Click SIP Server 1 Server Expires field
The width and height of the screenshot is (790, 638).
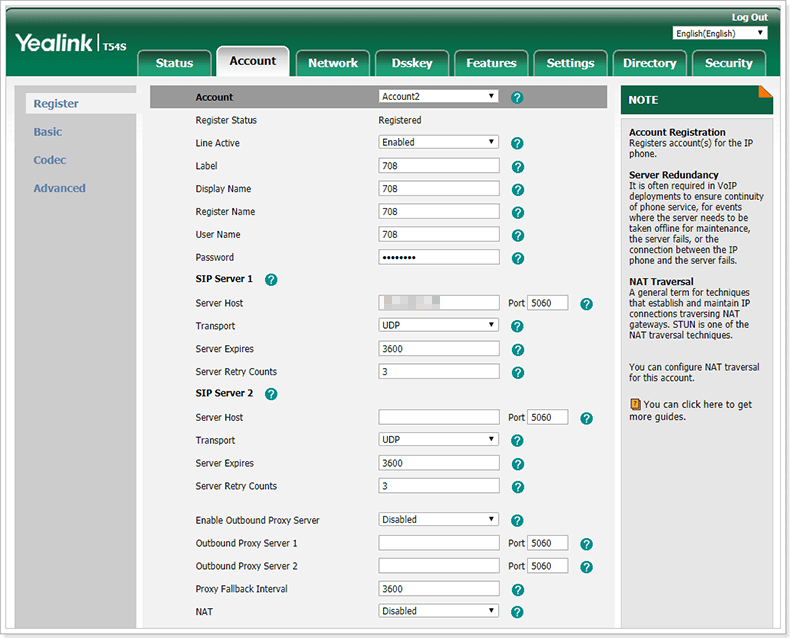pyautogui.click(x=439, y=349)
